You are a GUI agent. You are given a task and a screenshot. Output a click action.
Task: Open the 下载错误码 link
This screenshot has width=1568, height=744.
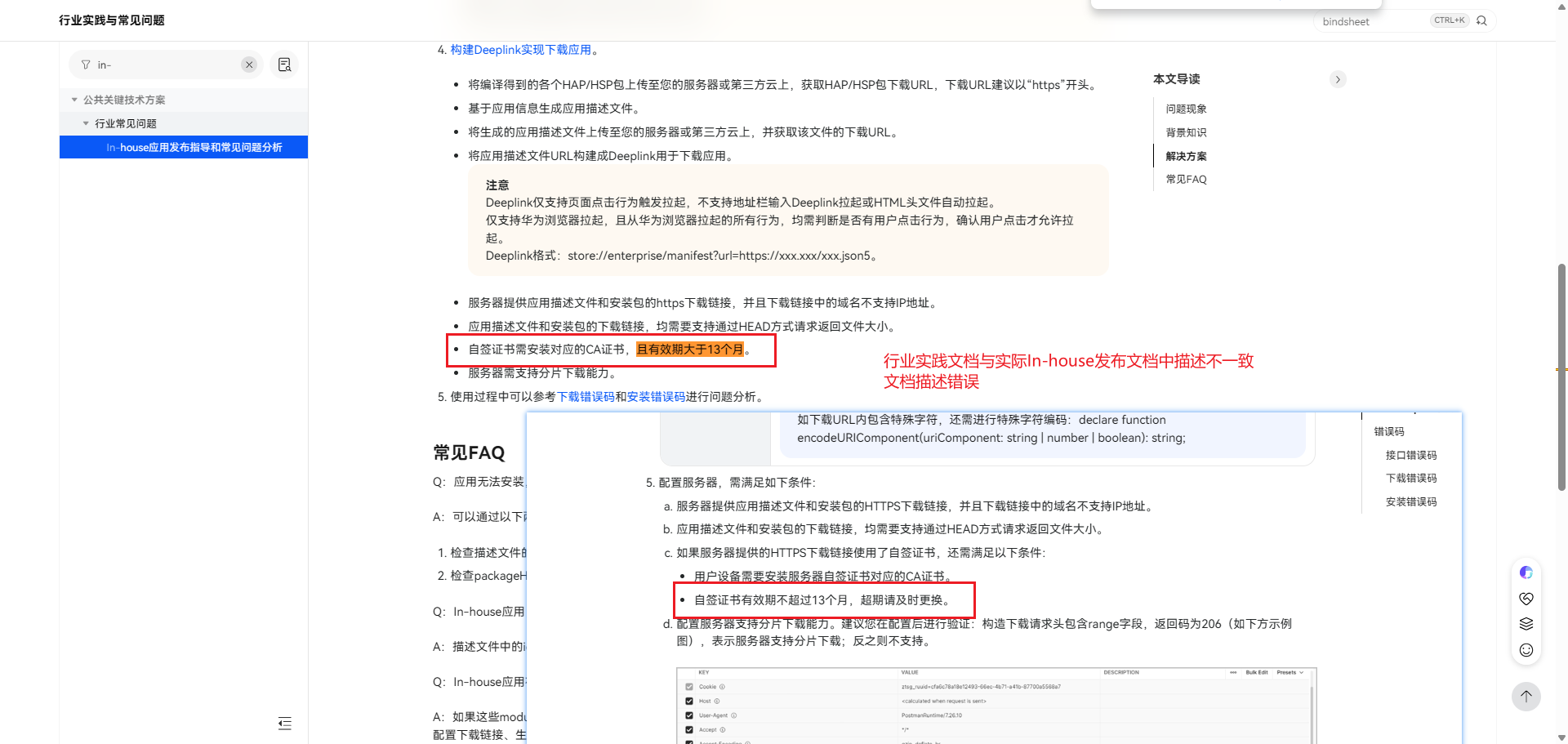click(x=585, y=397)
